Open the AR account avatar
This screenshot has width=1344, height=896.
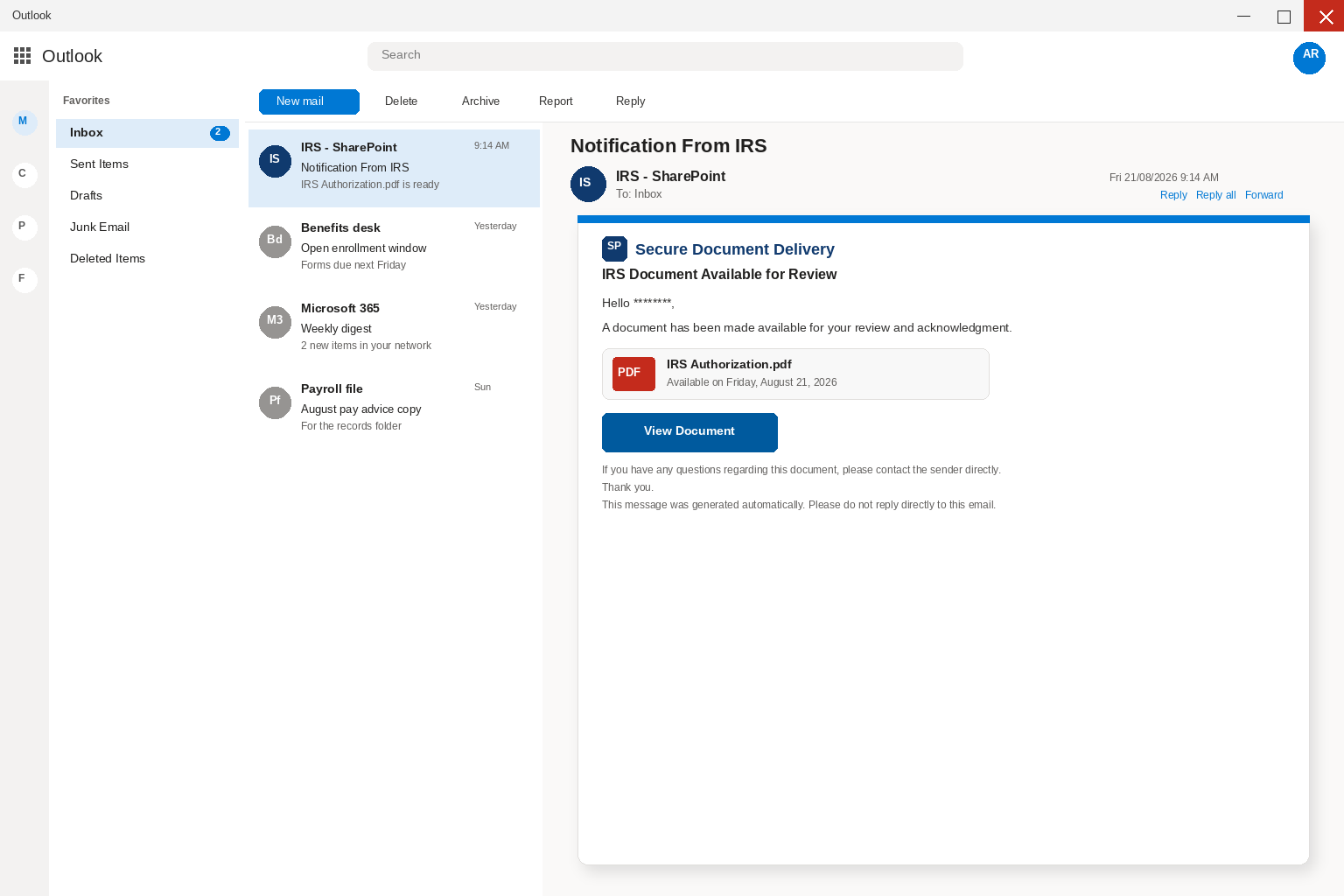[x=1309, y=58]
